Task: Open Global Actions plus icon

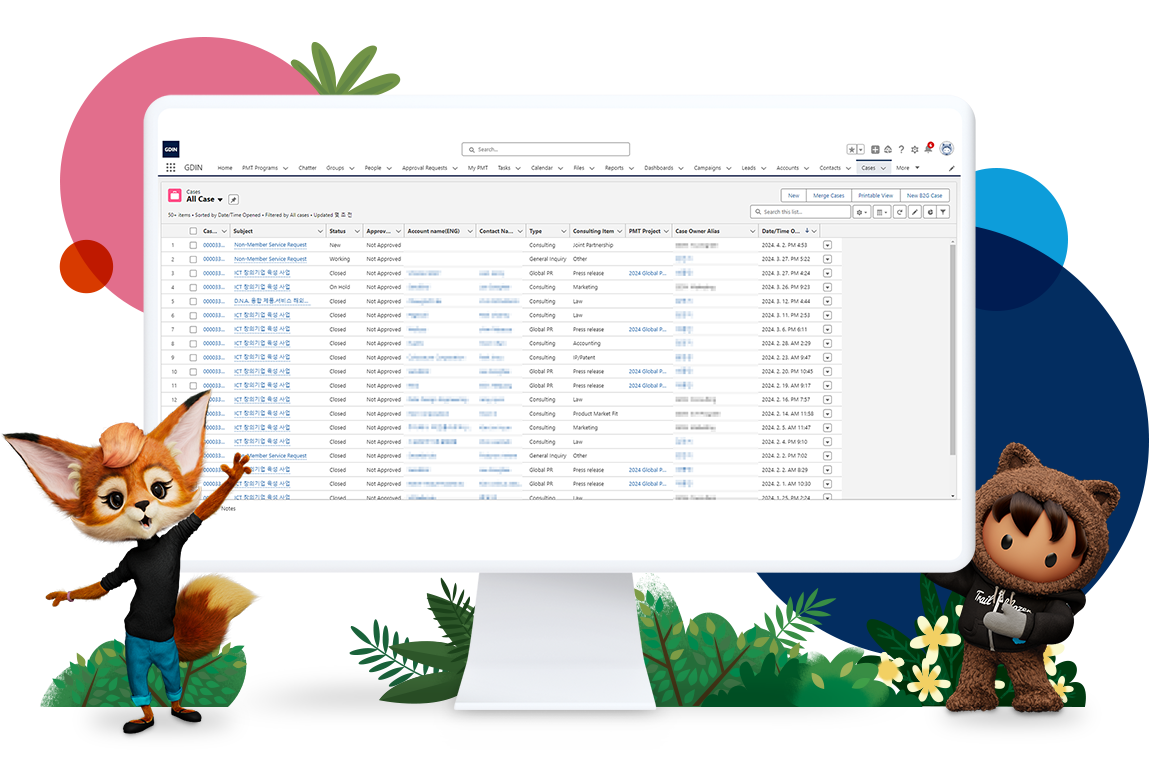Action: 875,149
